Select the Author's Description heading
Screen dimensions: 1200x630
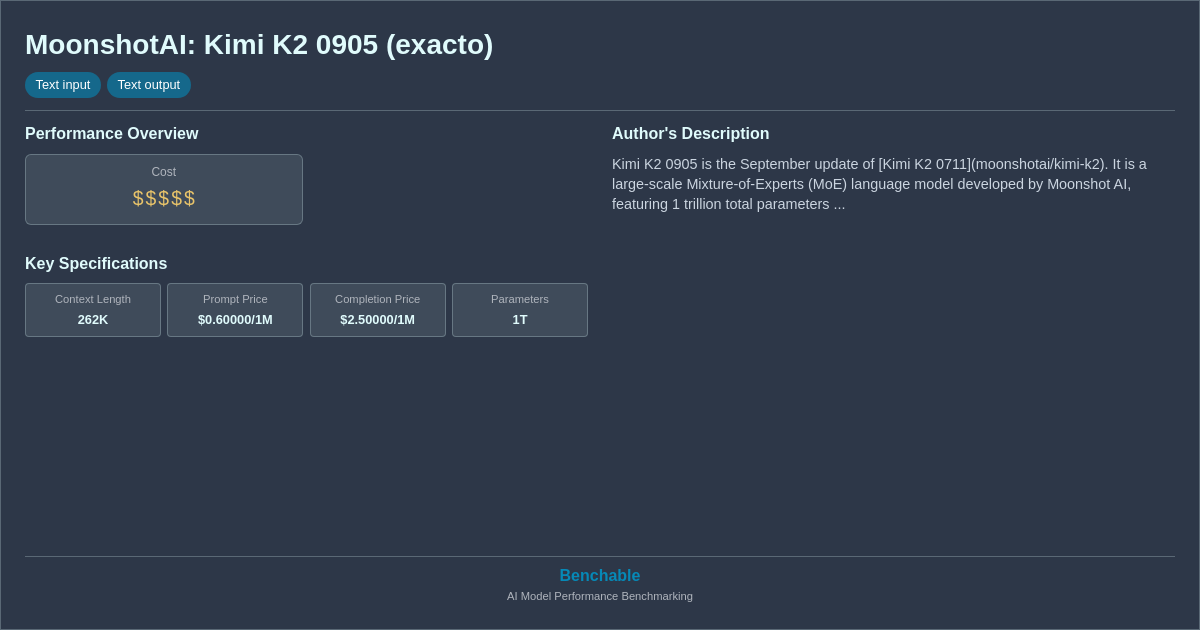(690, 133)
